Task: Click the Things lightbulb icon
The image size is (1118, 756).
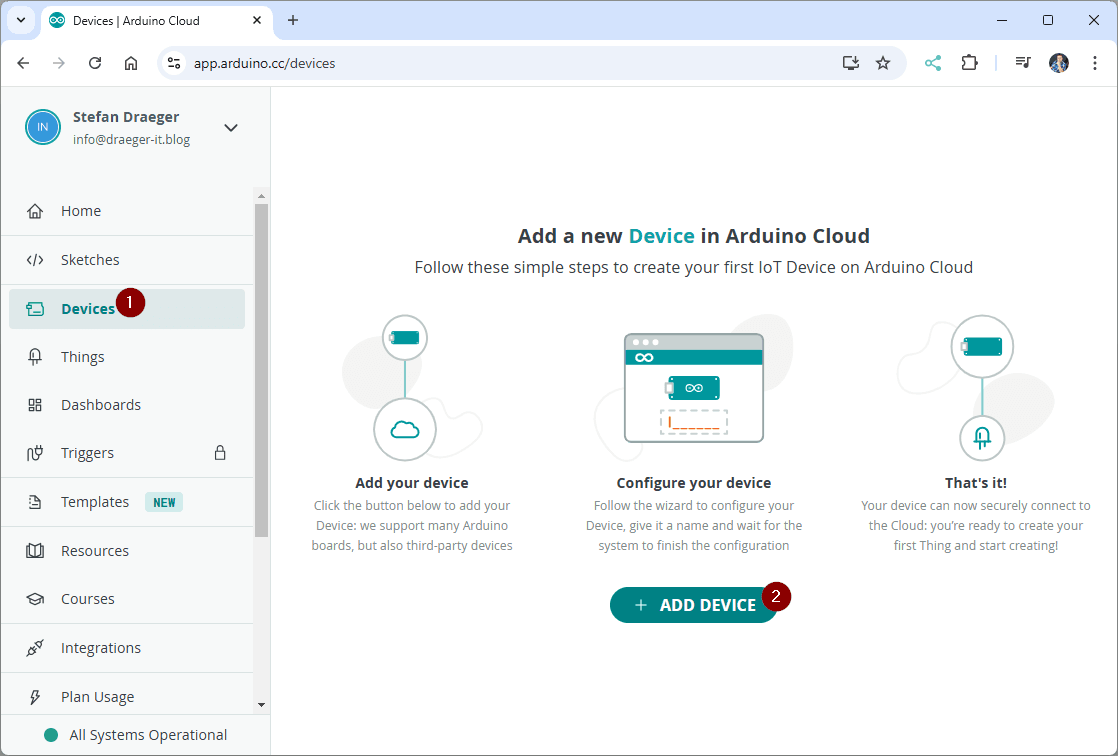Action: (x=35, y=357)
